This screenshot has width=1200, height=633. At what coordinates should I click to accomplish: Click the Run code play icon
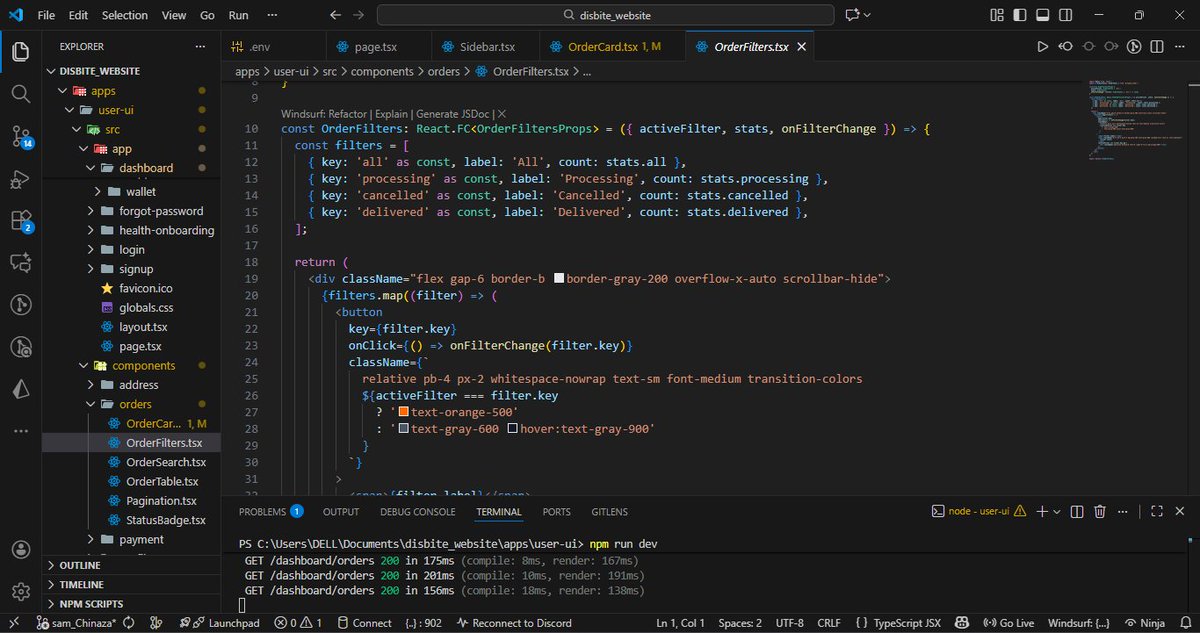click(x=1042, y=47)
